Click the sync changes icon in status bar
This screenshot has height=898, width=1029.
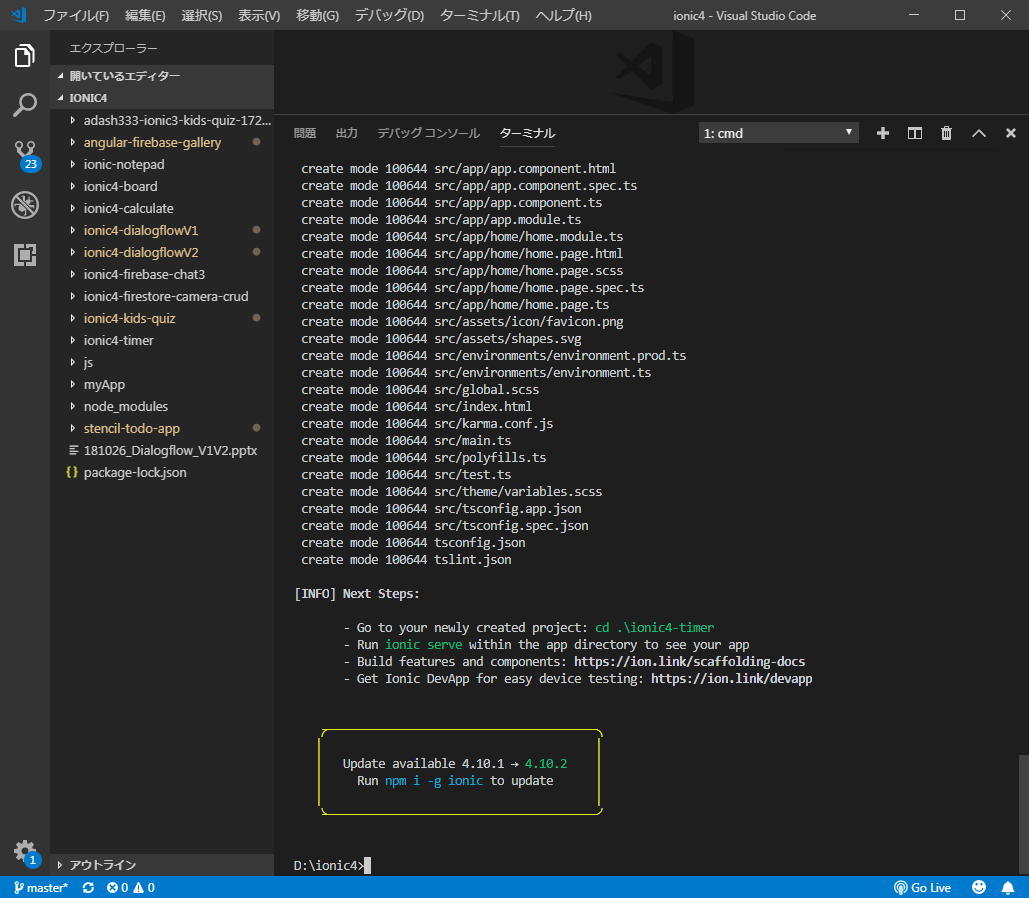tap(89, 887)
